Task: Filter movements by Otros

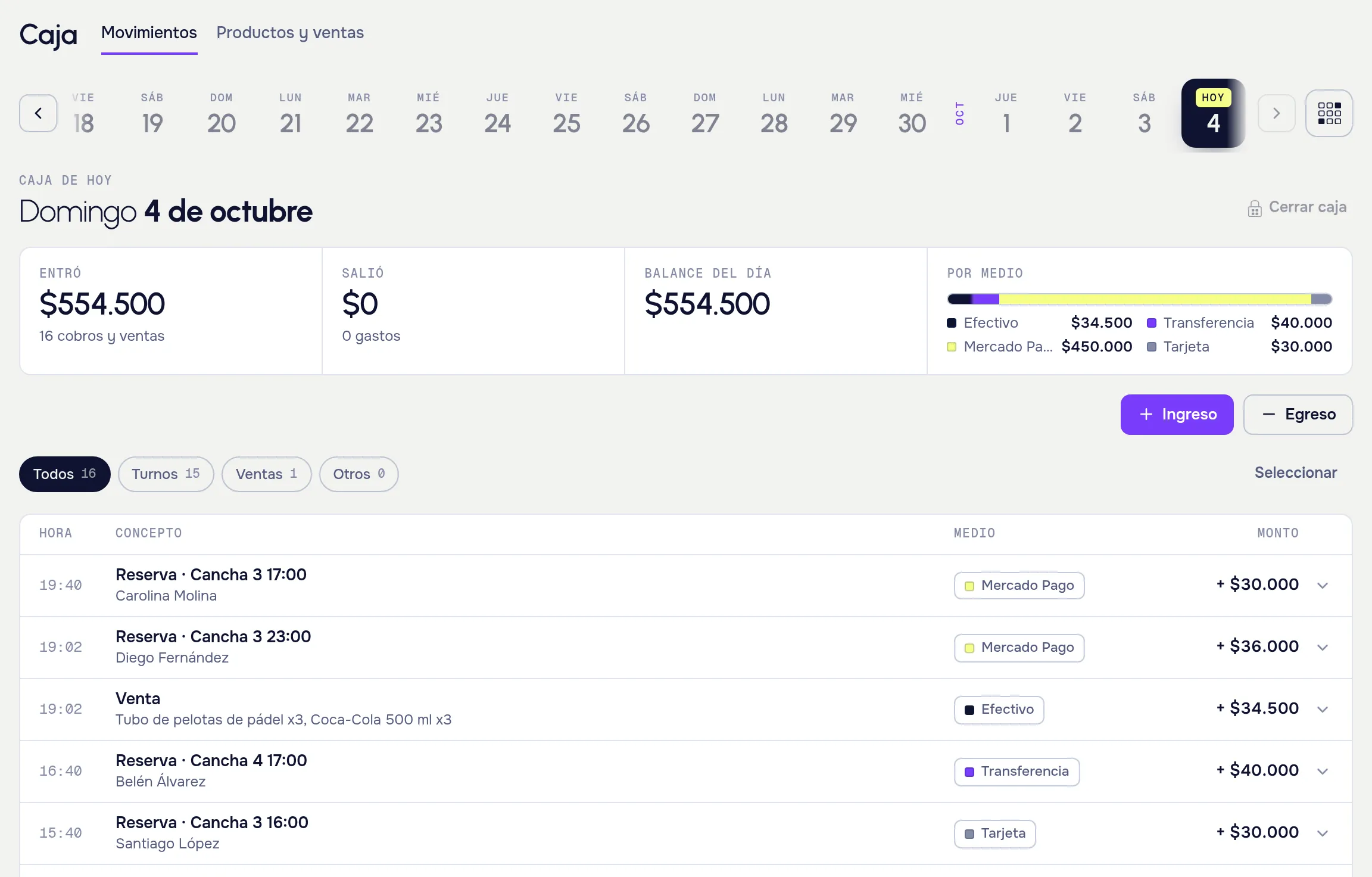Action: [358, 474]
